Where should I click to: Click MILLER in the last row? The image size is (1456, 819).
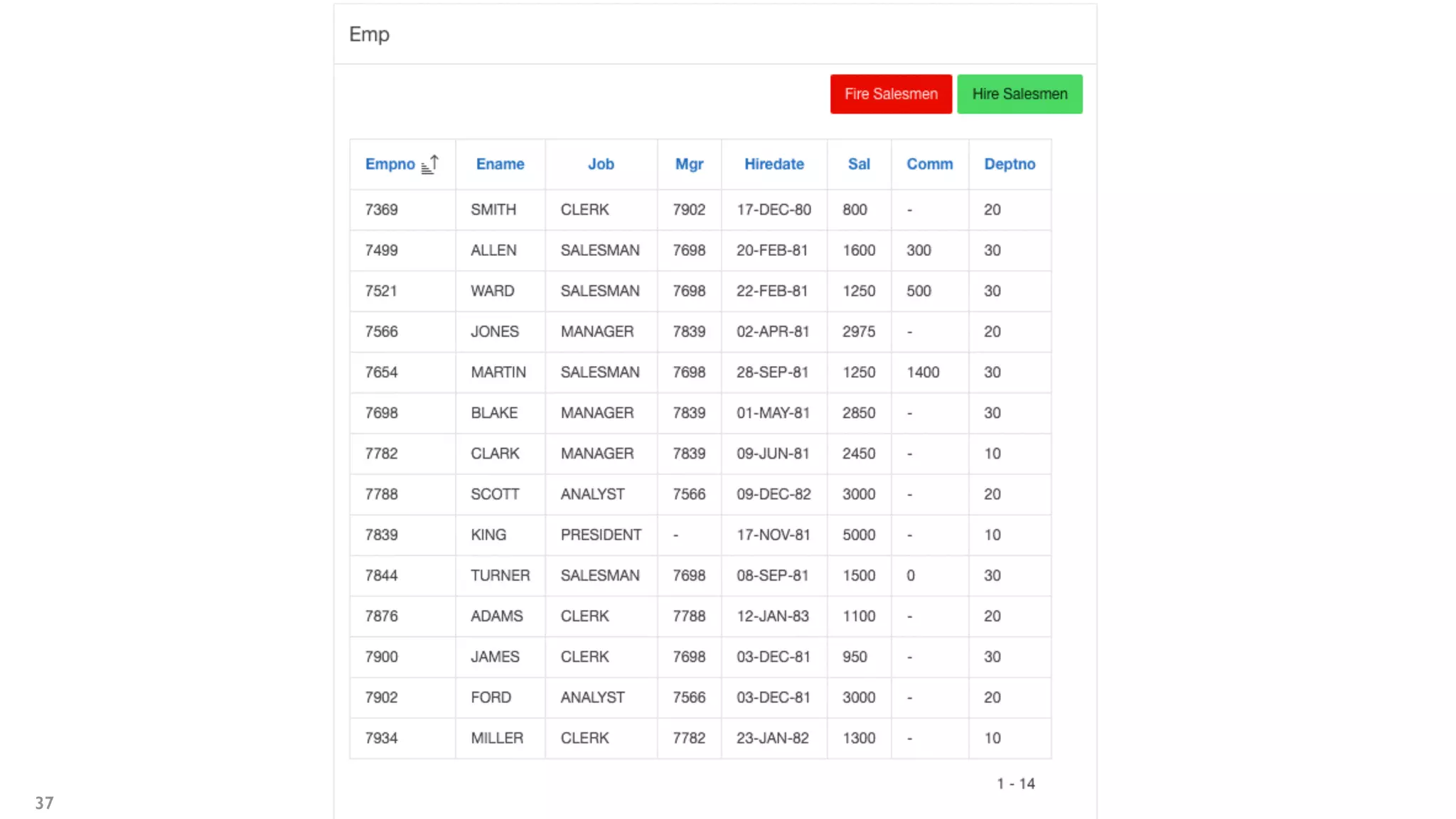(x=496, y=738)
